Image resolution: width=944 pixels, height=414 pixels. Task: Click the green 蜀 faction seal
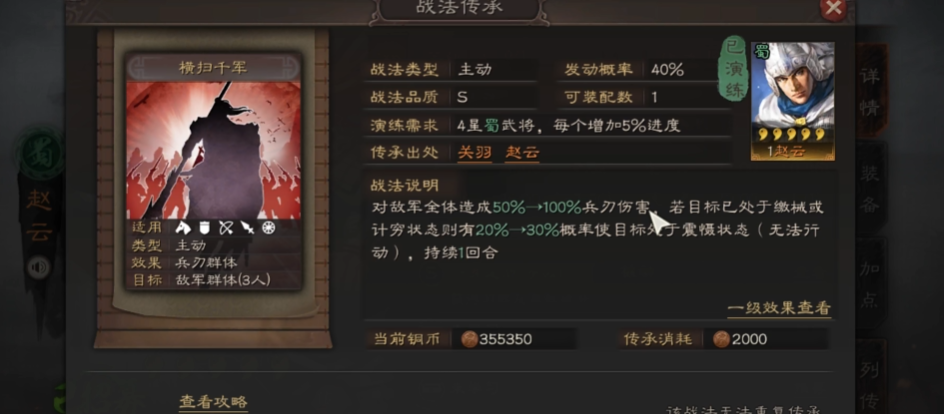(x=41, y=153)
